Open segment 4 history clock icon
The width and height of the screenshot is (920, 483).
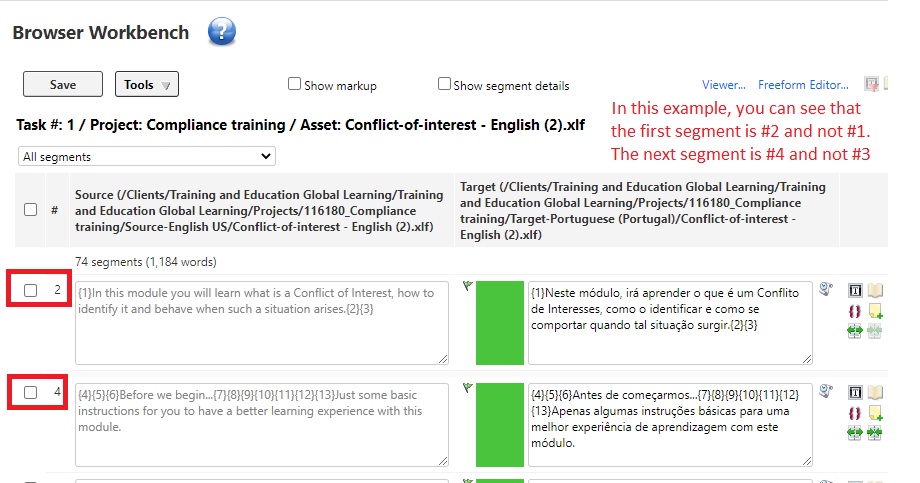pyautogui.click(x=826, y=391)
